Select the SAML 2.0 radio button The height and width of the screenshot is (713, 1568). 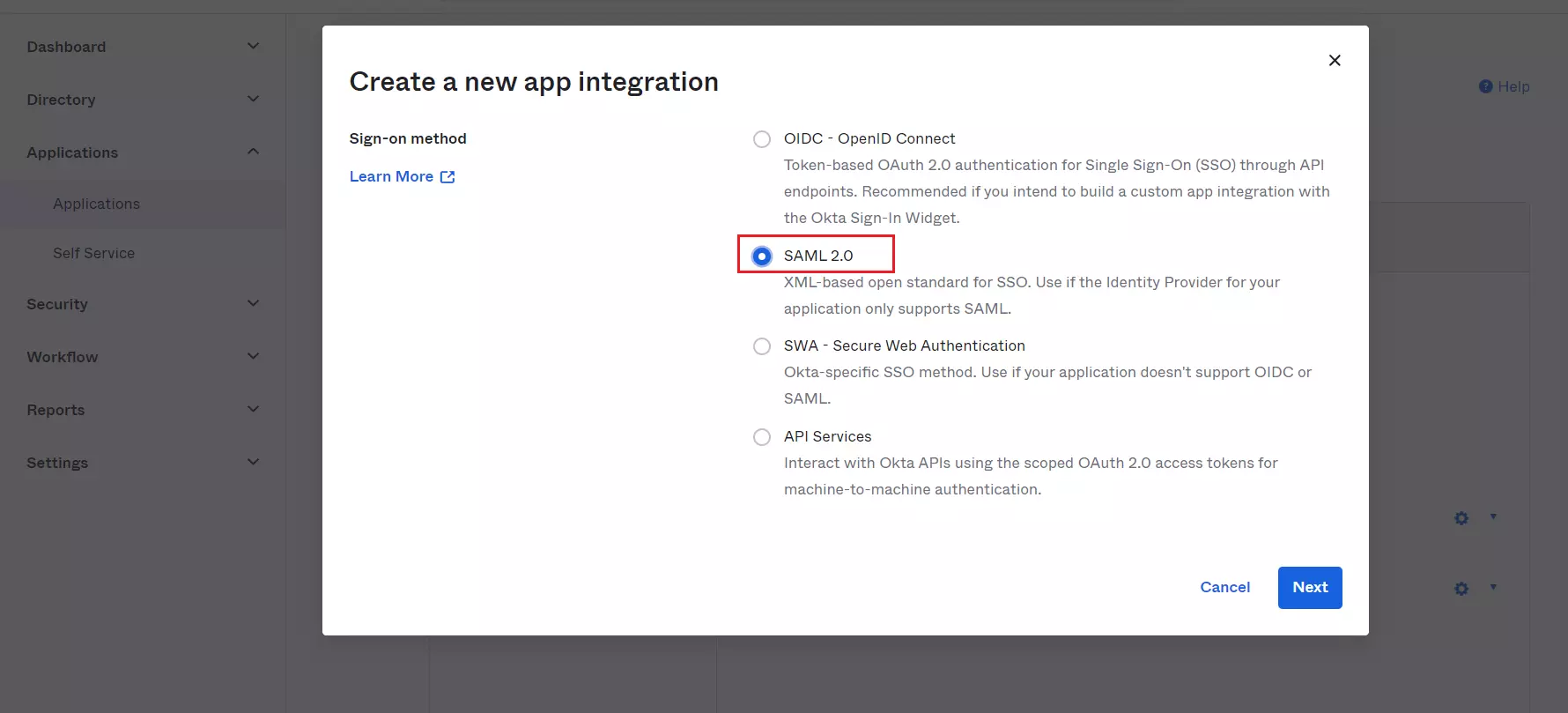point(762,256)
